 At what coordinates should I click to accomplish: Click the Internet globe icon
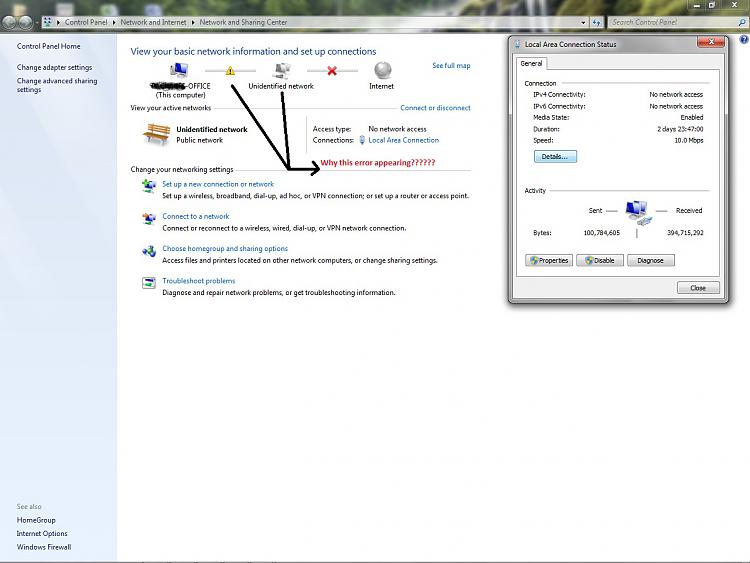pyautogui.click(x=383, y=70)
